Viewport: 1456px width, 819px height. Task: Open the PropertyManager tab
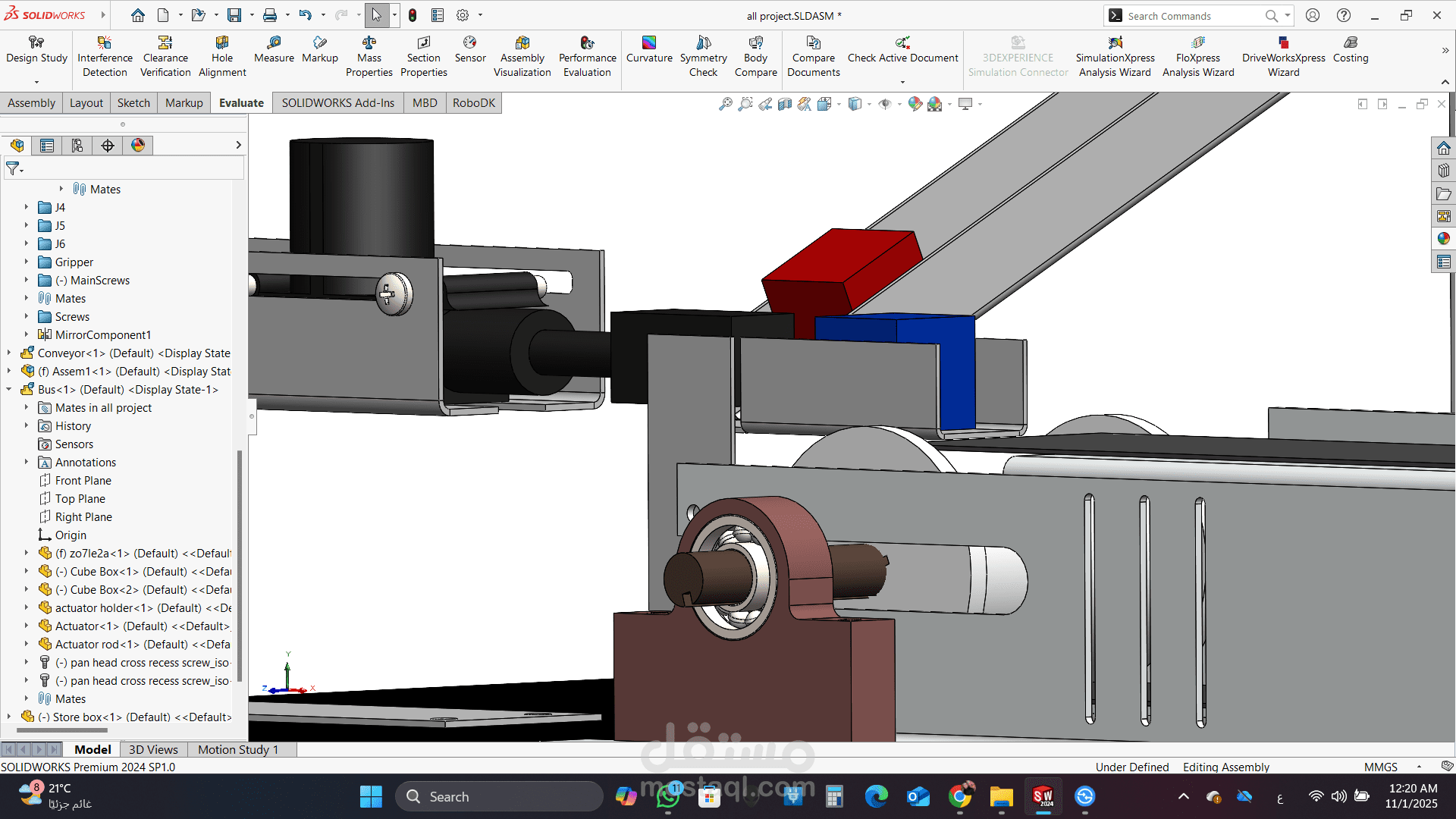(x=47, y=146)
